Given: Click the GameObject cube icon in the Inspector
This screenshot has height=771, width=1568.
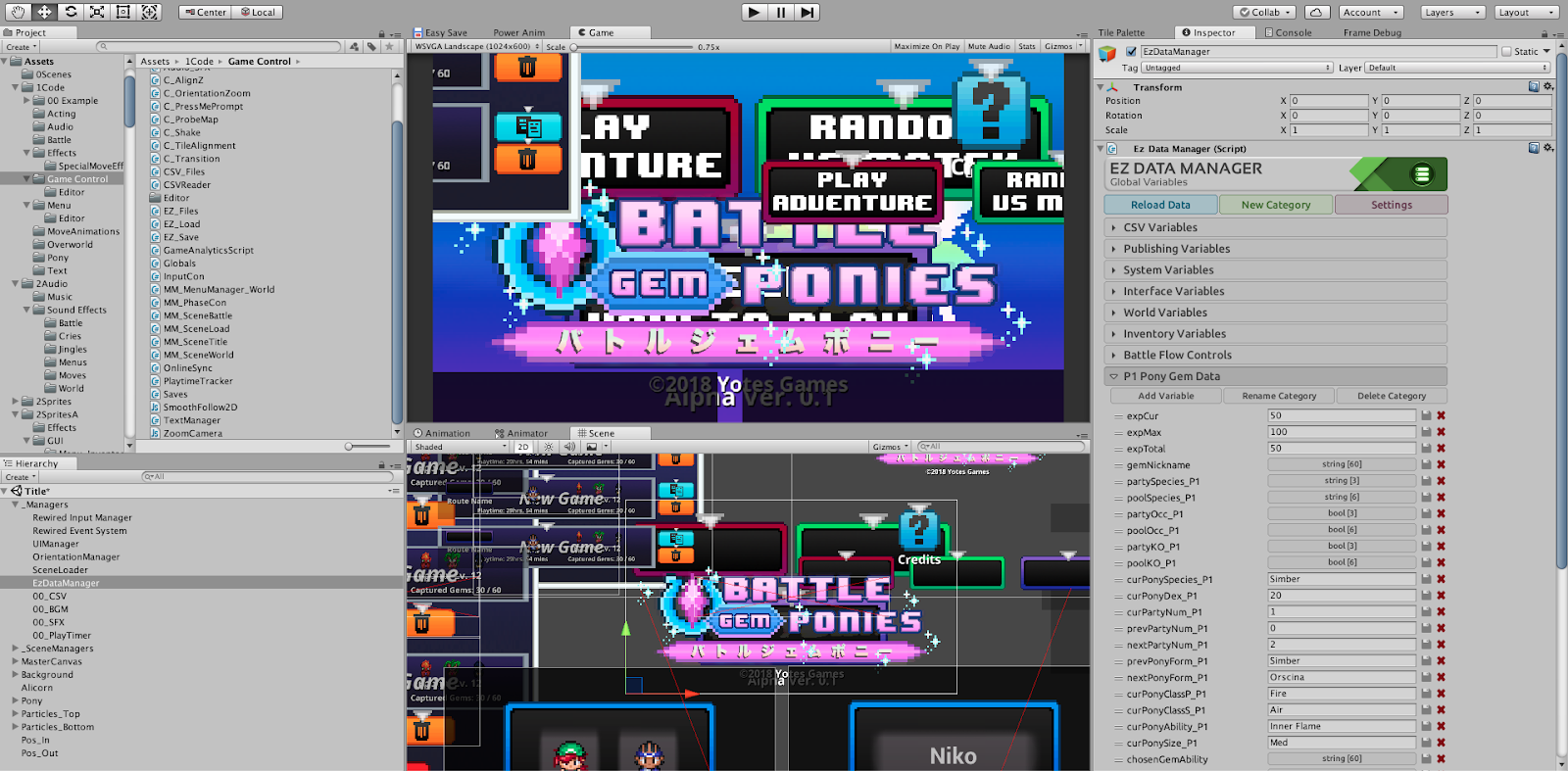Looking at the screenshot, I should [1107, 54].
